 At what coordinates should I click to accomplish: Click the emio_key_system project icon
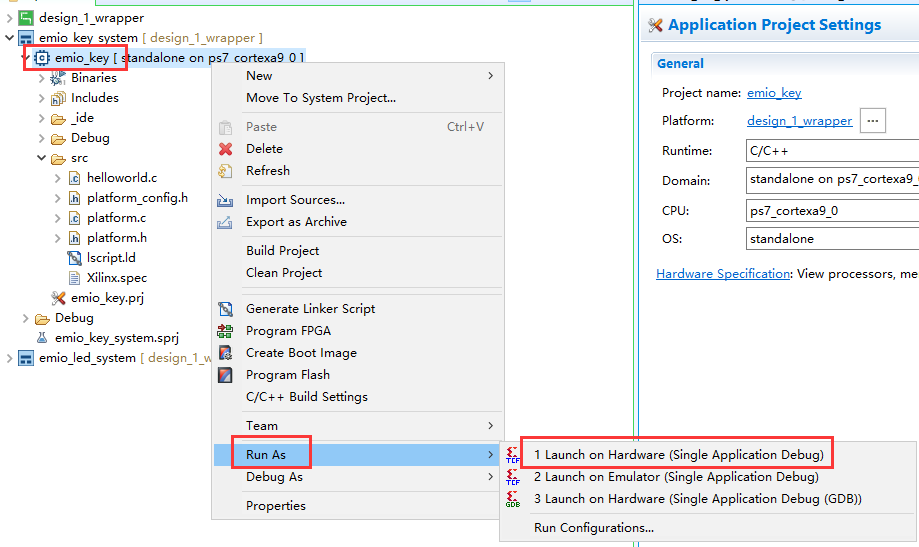click(x=26, y=38)
